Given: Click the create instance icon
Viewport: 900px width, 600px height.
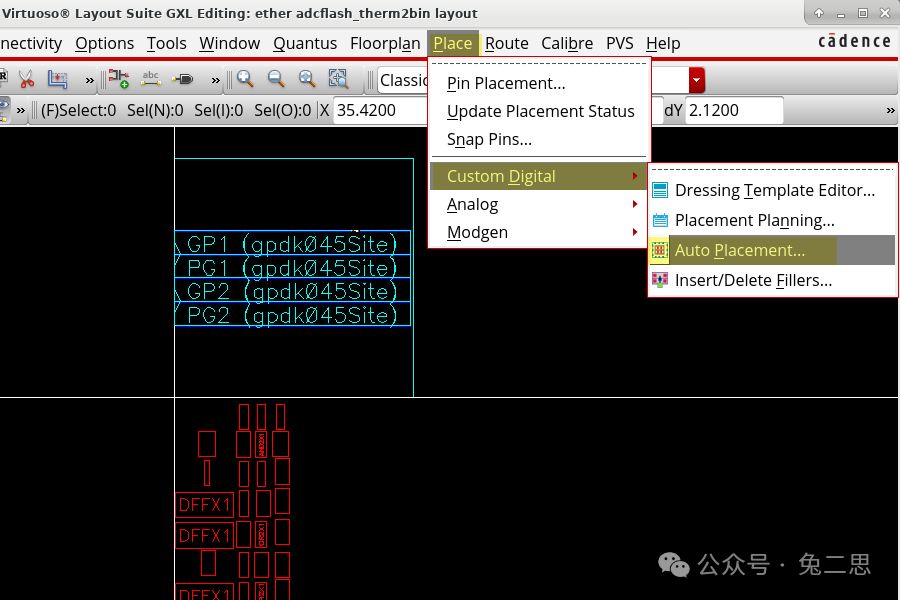Looking at the screenshot, I should coord(119,79).
